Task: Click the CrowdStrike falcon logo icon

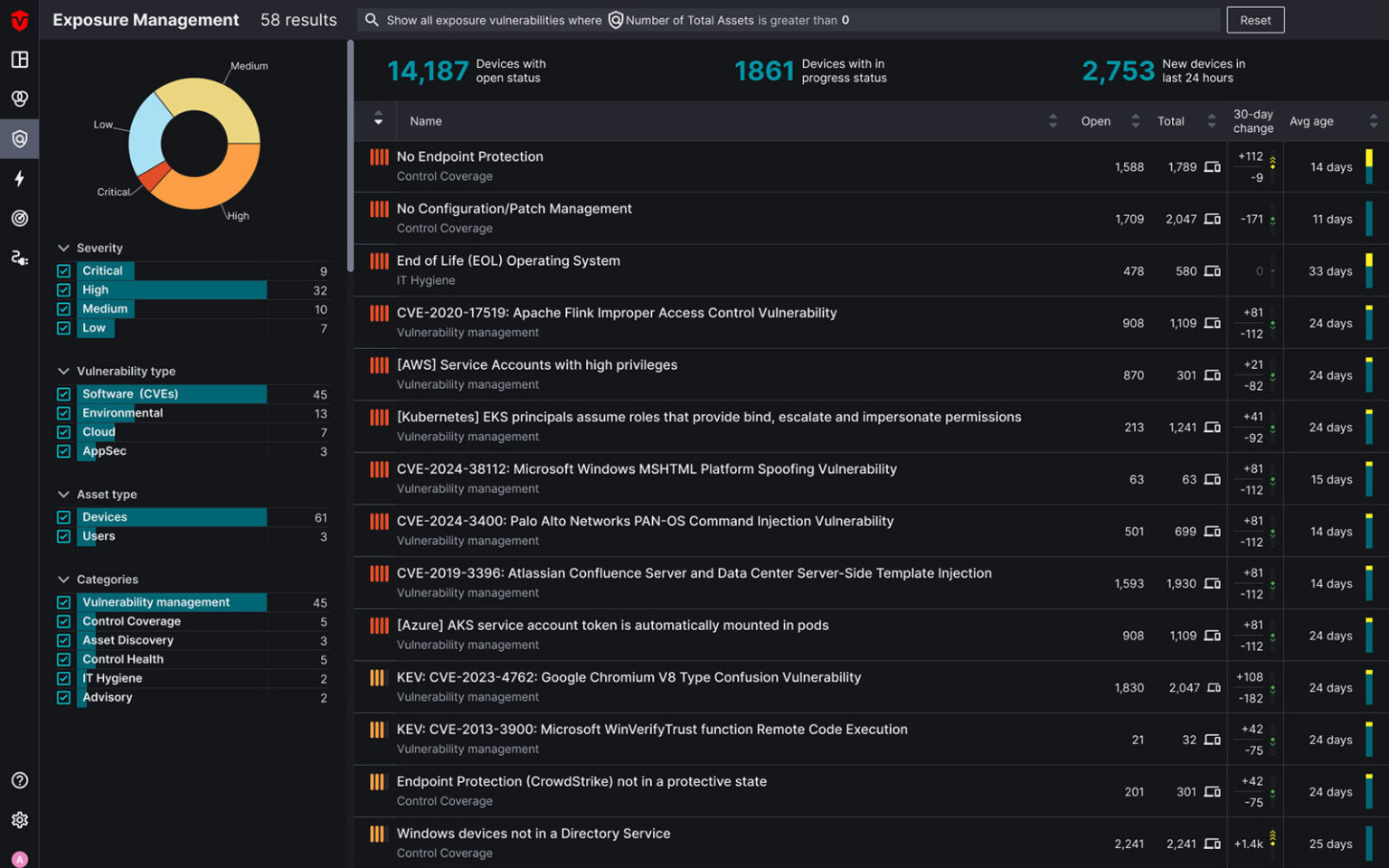Action: click(x=19, y=20)
